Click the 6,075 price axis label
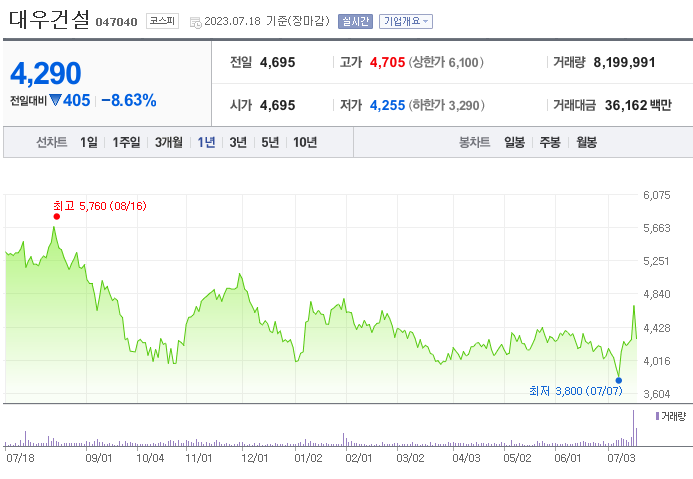The image size is (693, 479). pyautogui.click(x=657, y=195)
